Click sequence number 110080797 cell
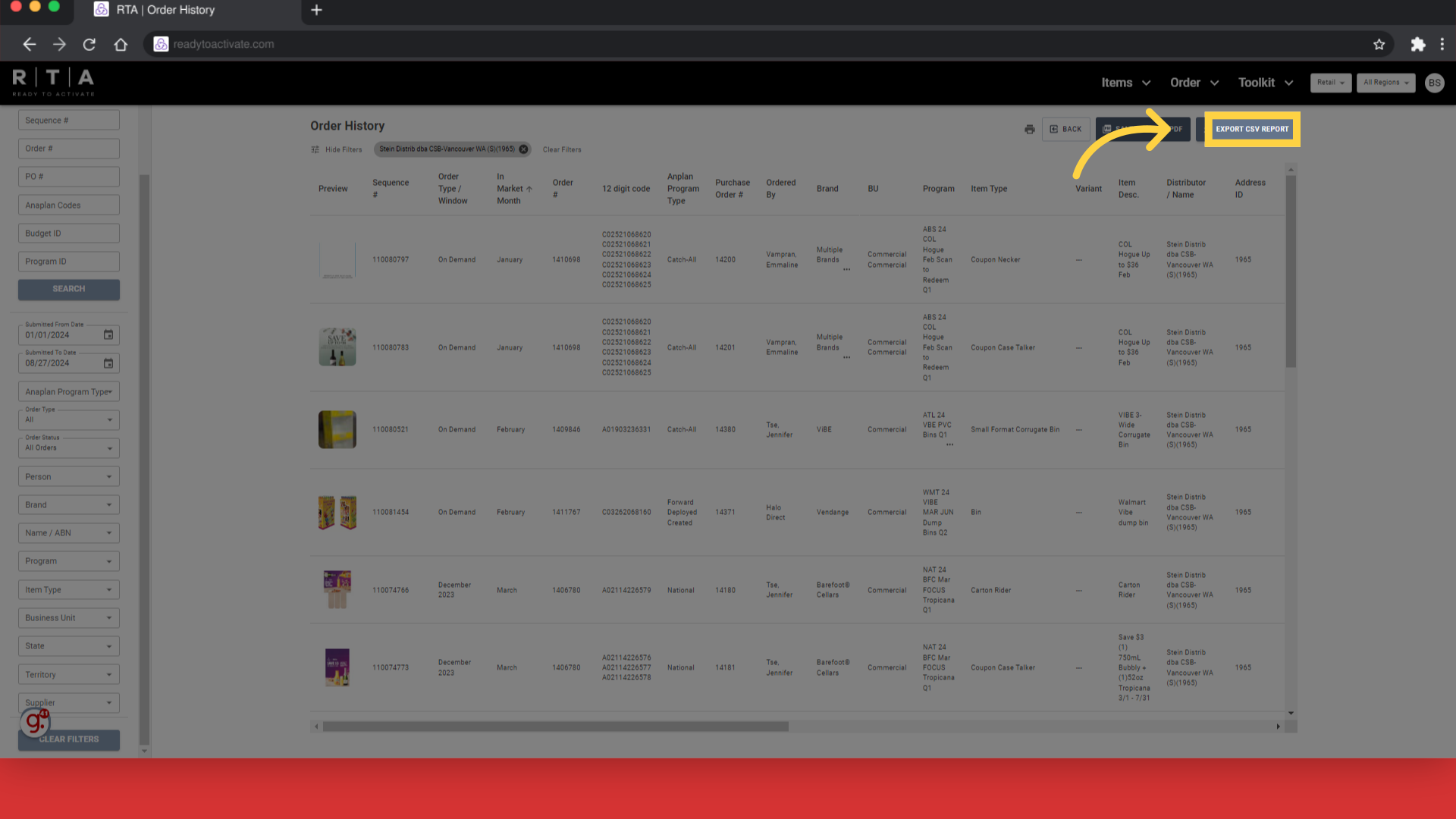 tap(391, 259)
